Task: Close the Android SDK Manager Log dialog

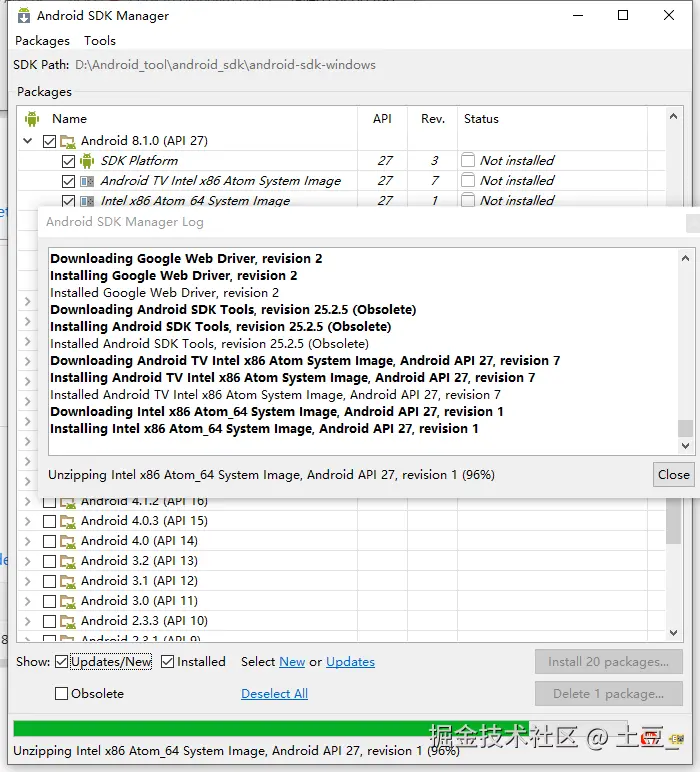Action: tap(673, 475)
